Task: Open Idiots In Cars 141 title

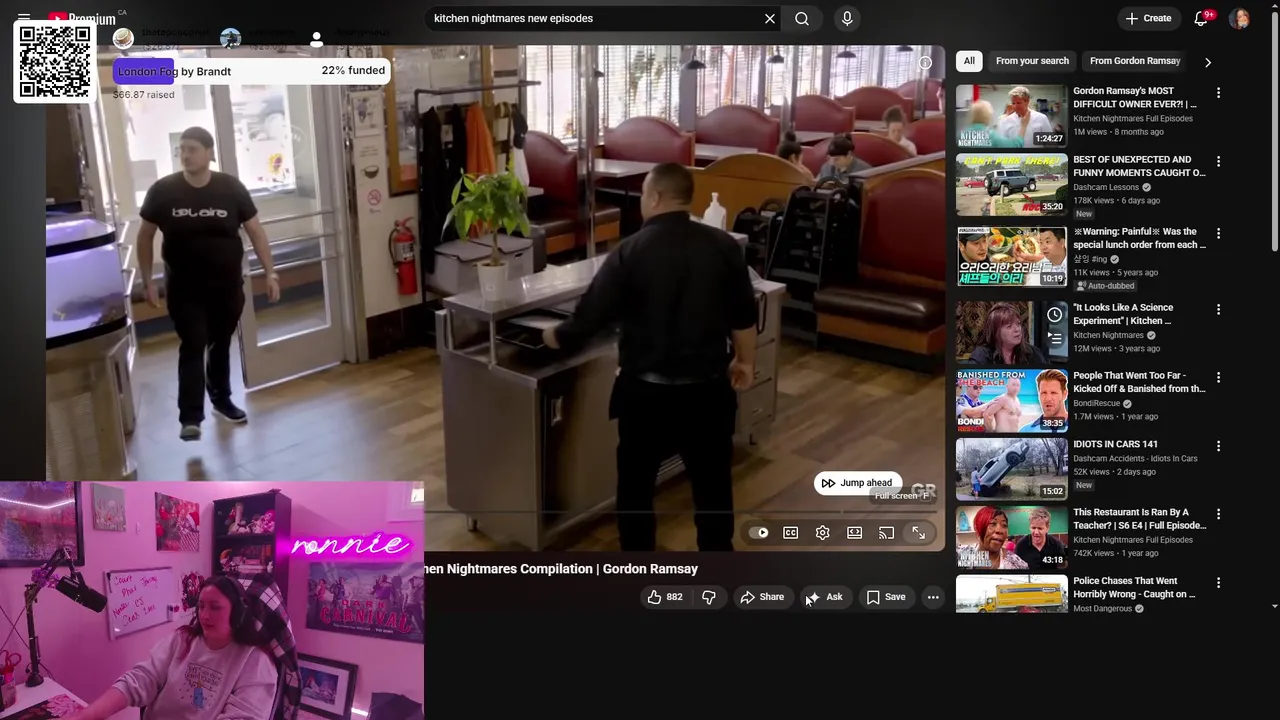Action: [1115, 444]
